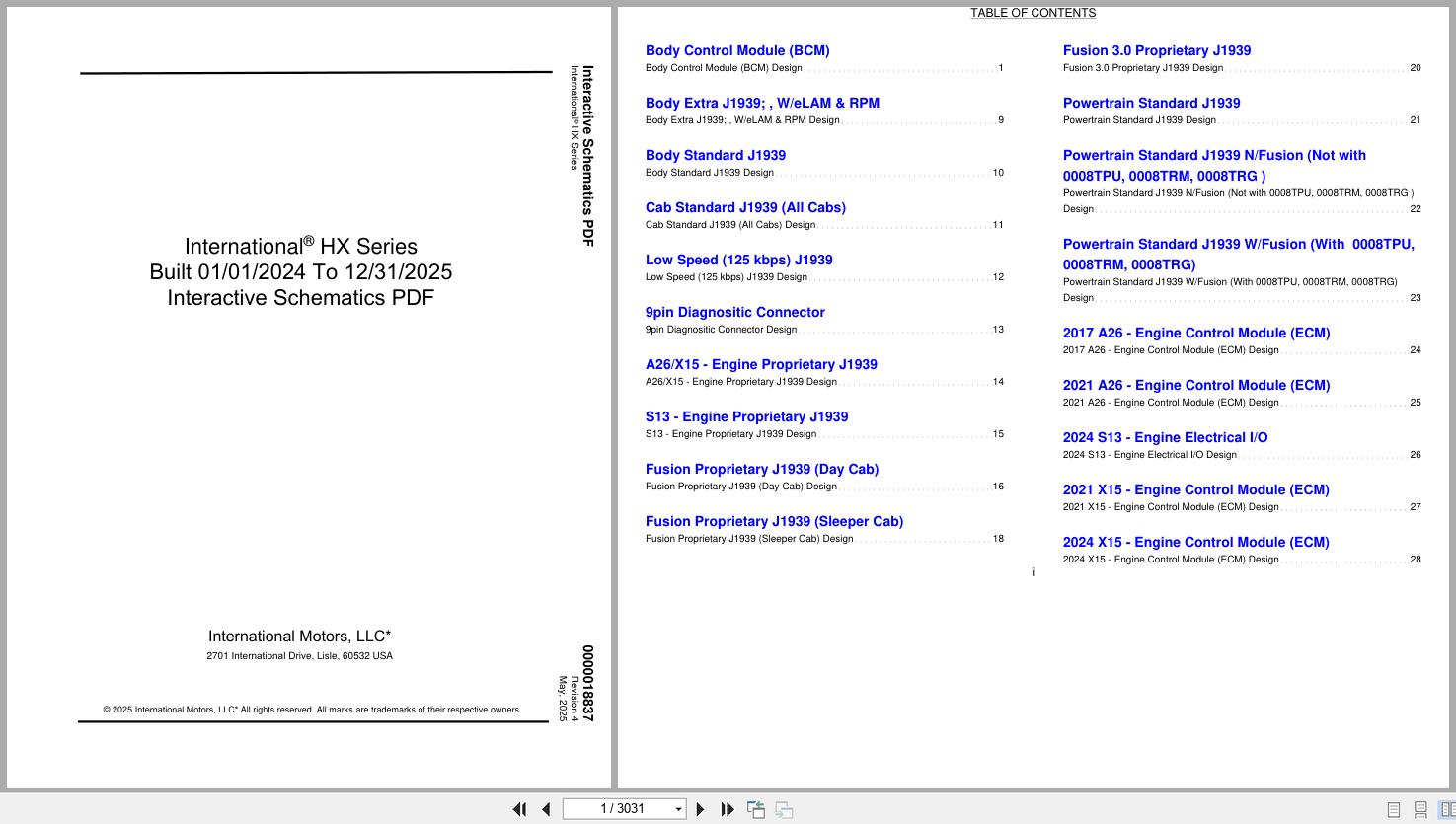The height and width of the screenshot is (824, 1456).
Task: Go to the previous page
Action: 546,809
